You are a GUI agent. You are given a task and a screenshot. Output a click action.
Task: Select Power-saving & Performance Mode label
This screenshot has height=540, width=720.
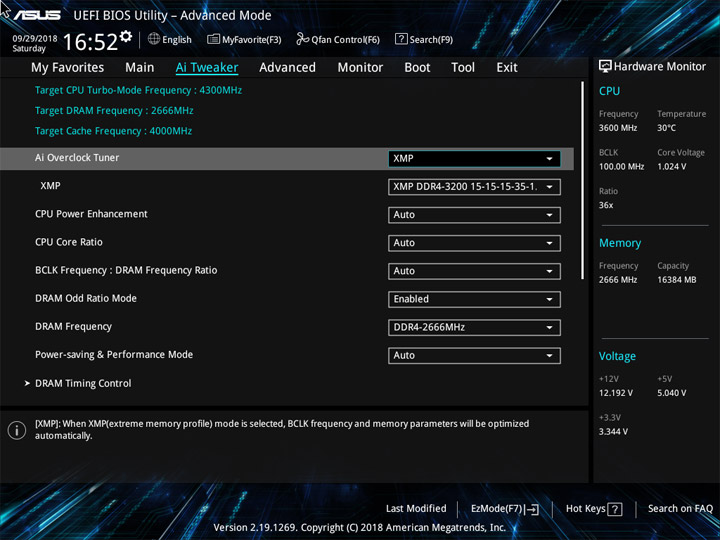[114, 354]
